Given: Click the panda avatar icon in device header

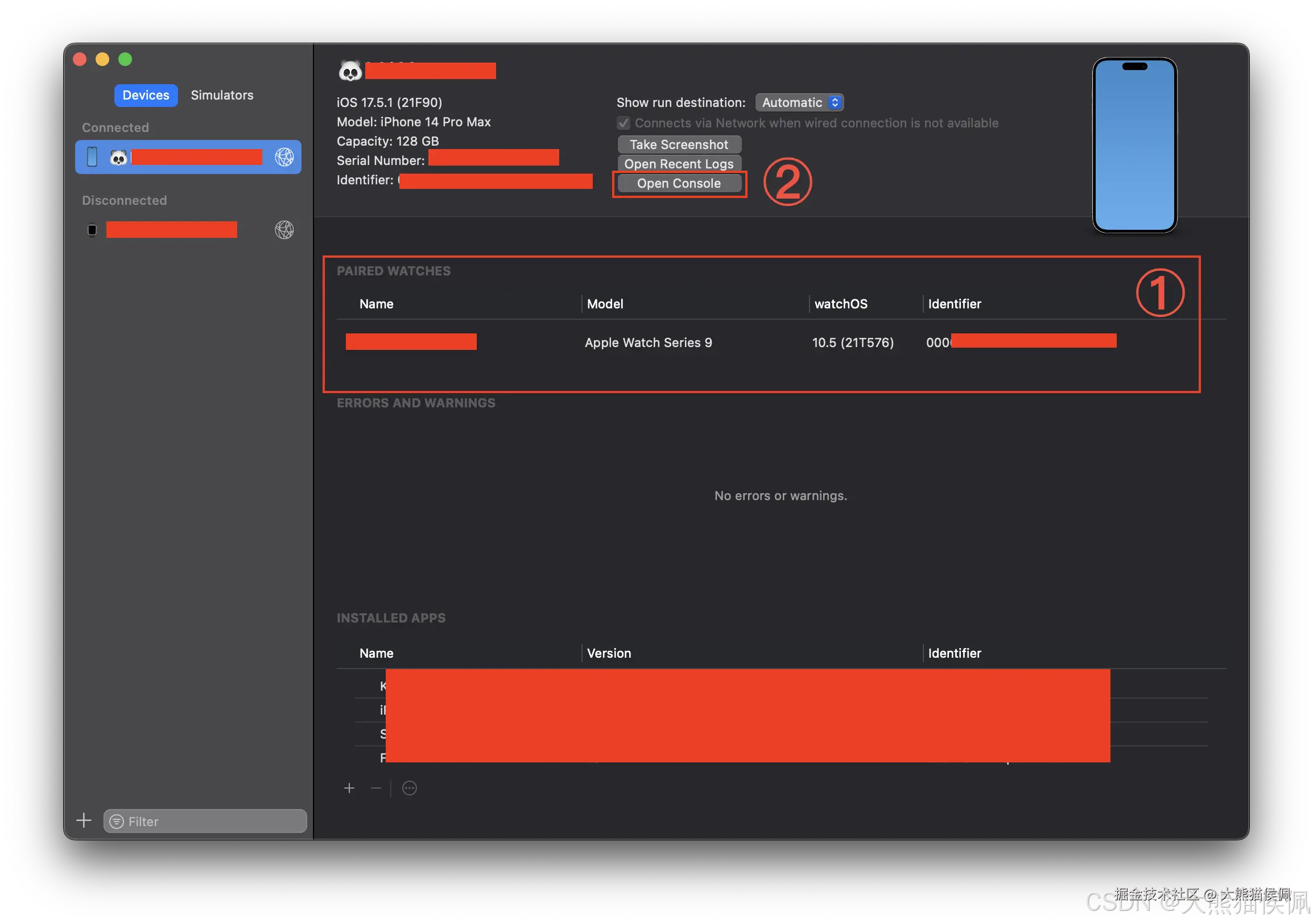Looking at the screenshot, I should tap(350, 72).
